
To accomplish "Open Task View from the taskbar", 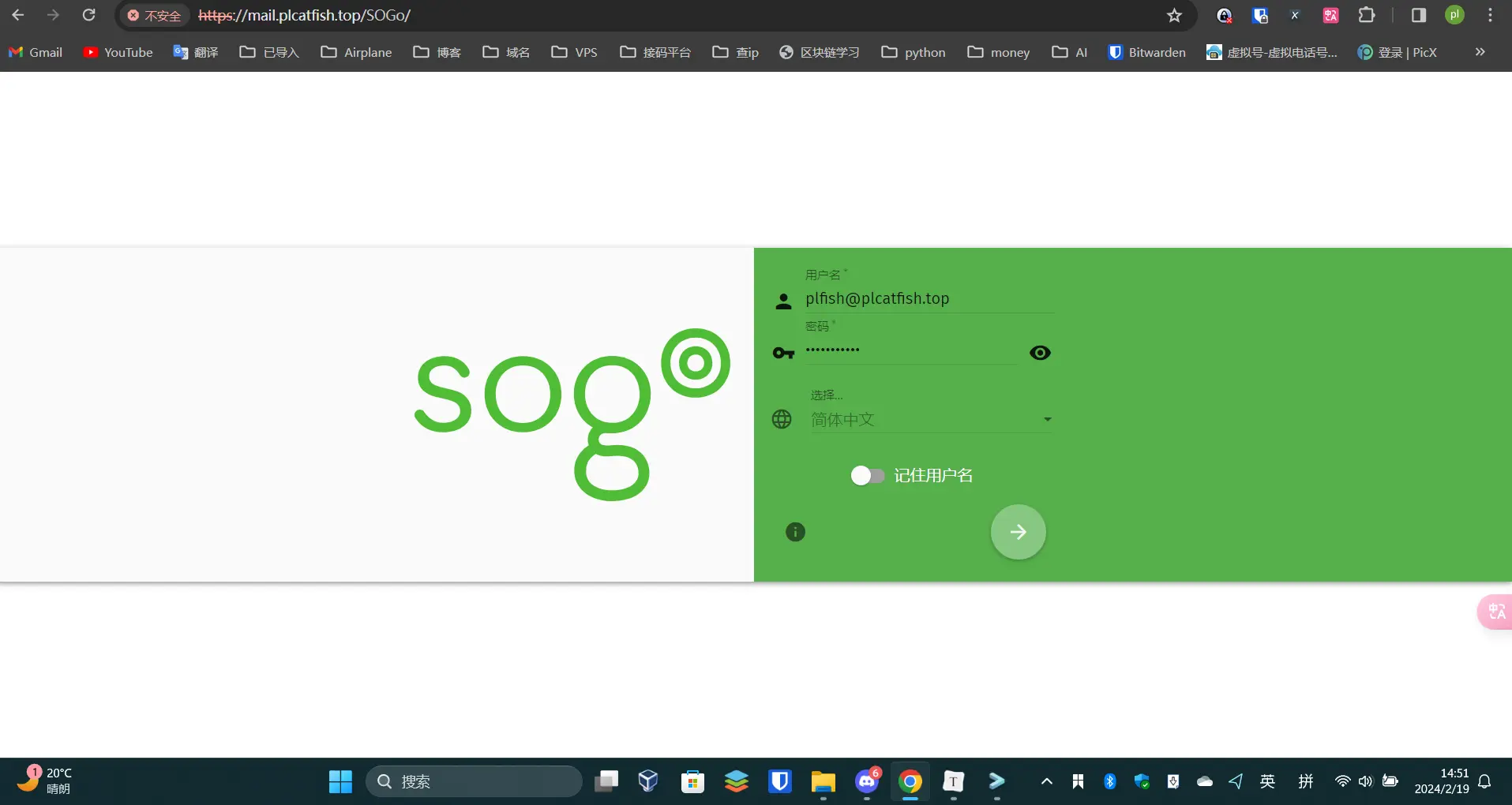I will pos(606,781).
